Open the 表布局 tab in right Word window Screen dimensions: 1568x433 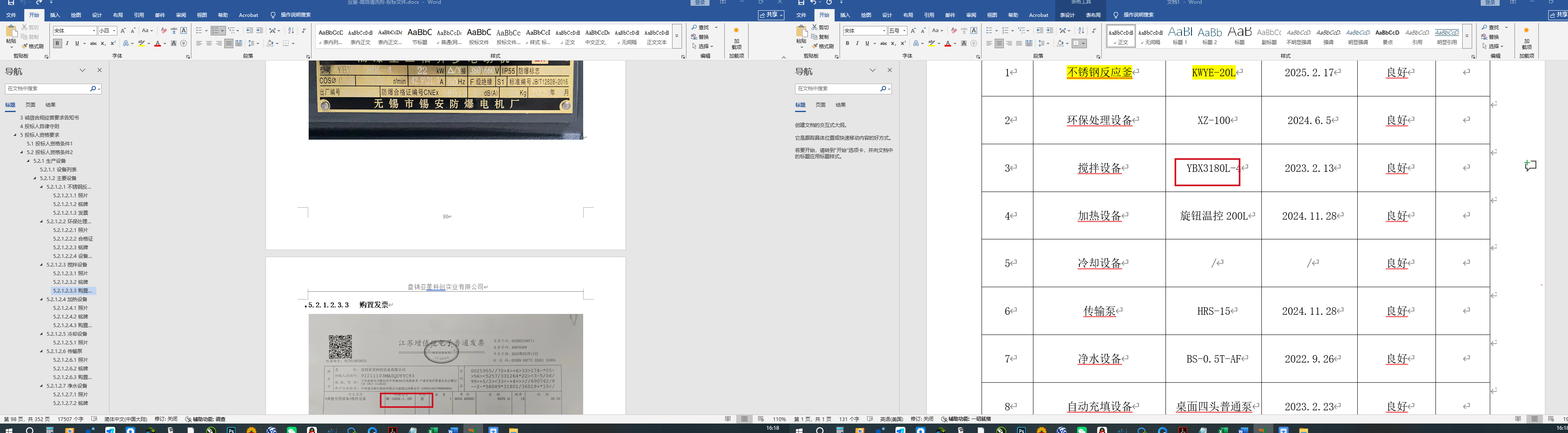(x=1093, y=14)
